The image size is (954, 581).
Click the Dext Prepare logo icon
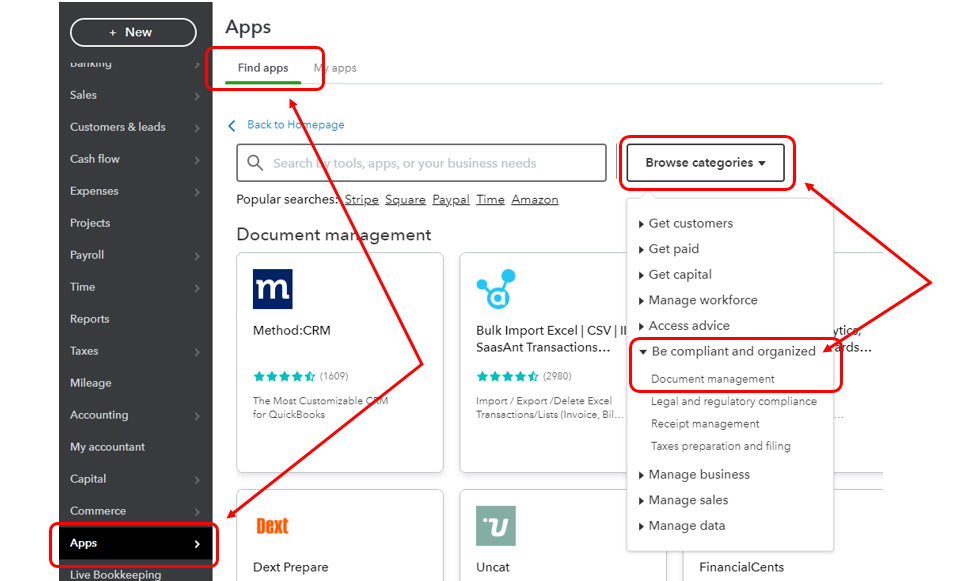tap(272, 526)
